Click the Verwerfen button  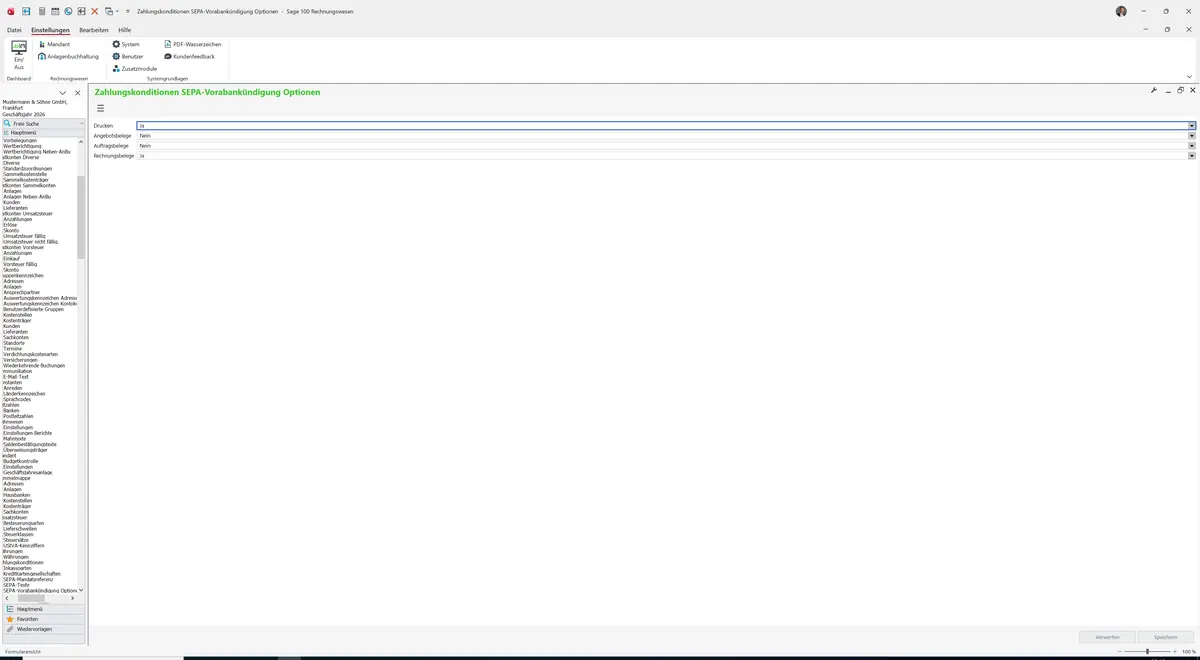(1107, 637)
